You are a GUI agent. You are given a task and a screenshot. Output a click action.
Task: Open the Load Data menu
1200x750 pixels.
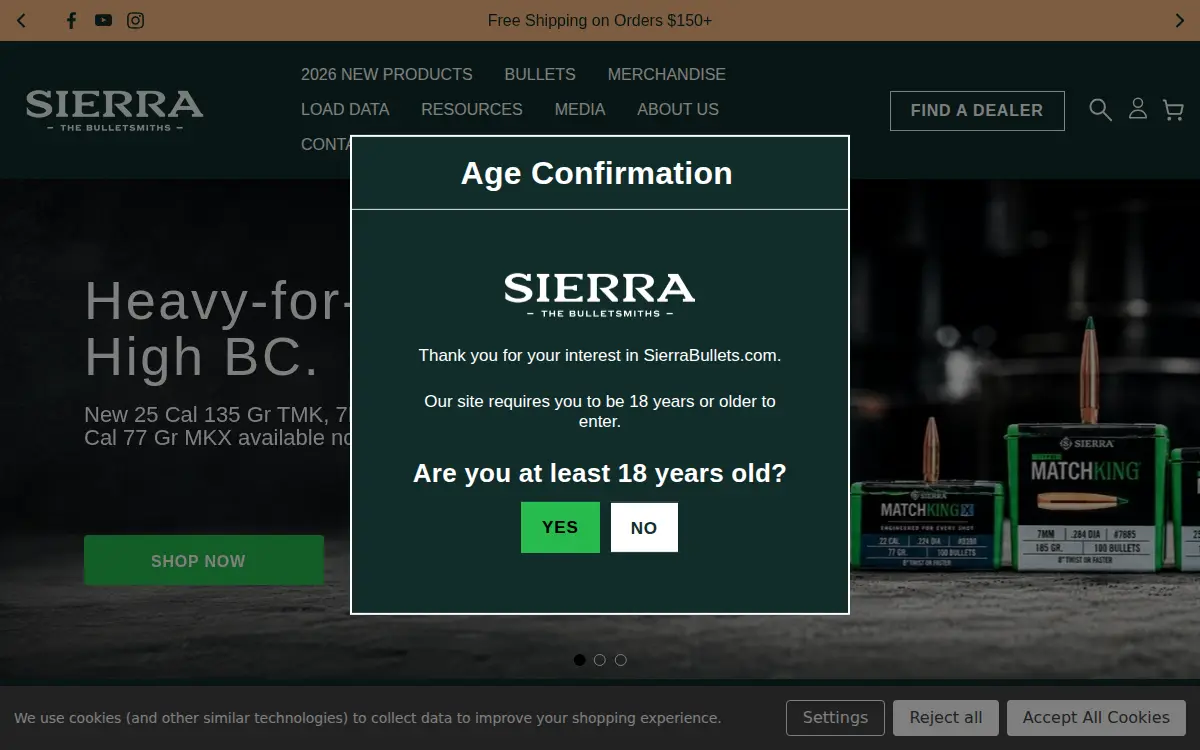tap(345, 109)
